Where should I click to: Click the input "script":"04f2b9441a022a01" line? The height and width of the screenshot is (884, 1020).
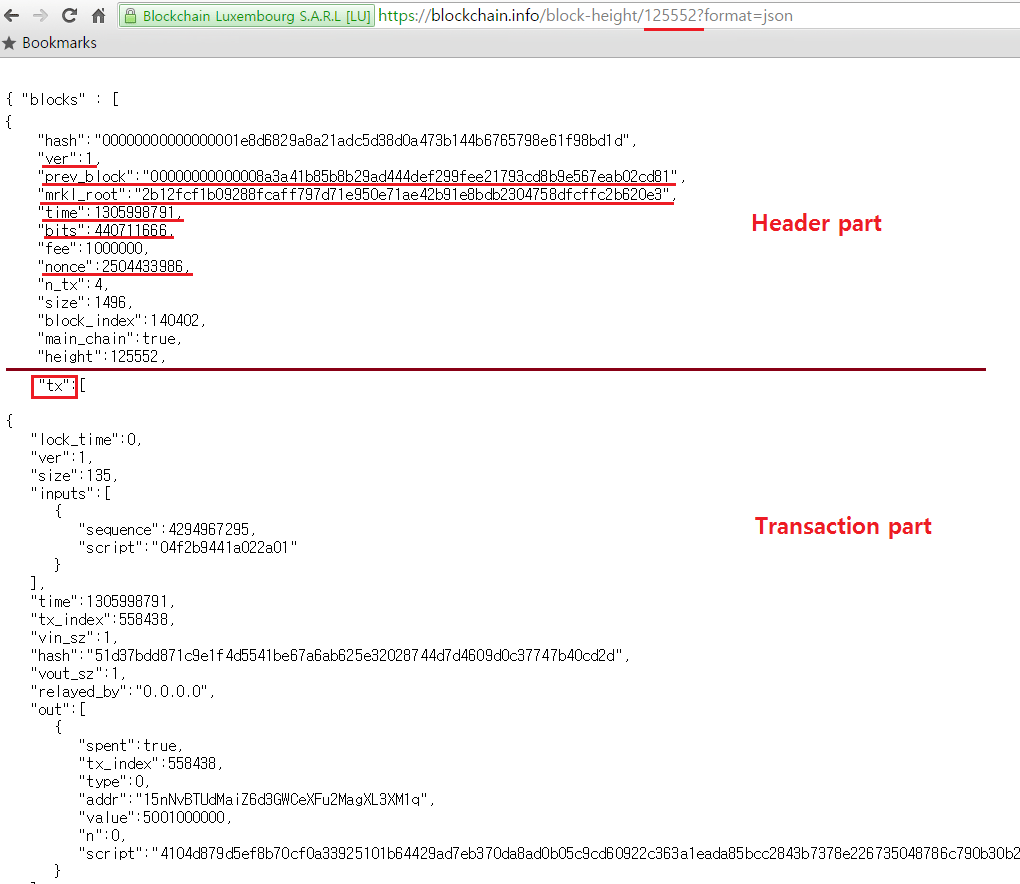tap(188, 548)
